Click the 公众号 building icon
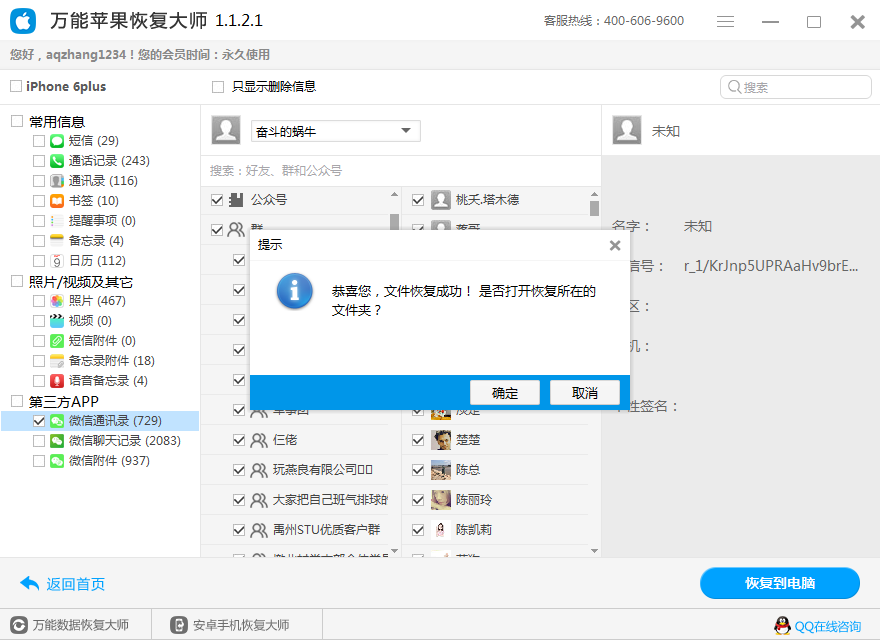Viewport: 880px width, 640px height. (x=236, y=200)
